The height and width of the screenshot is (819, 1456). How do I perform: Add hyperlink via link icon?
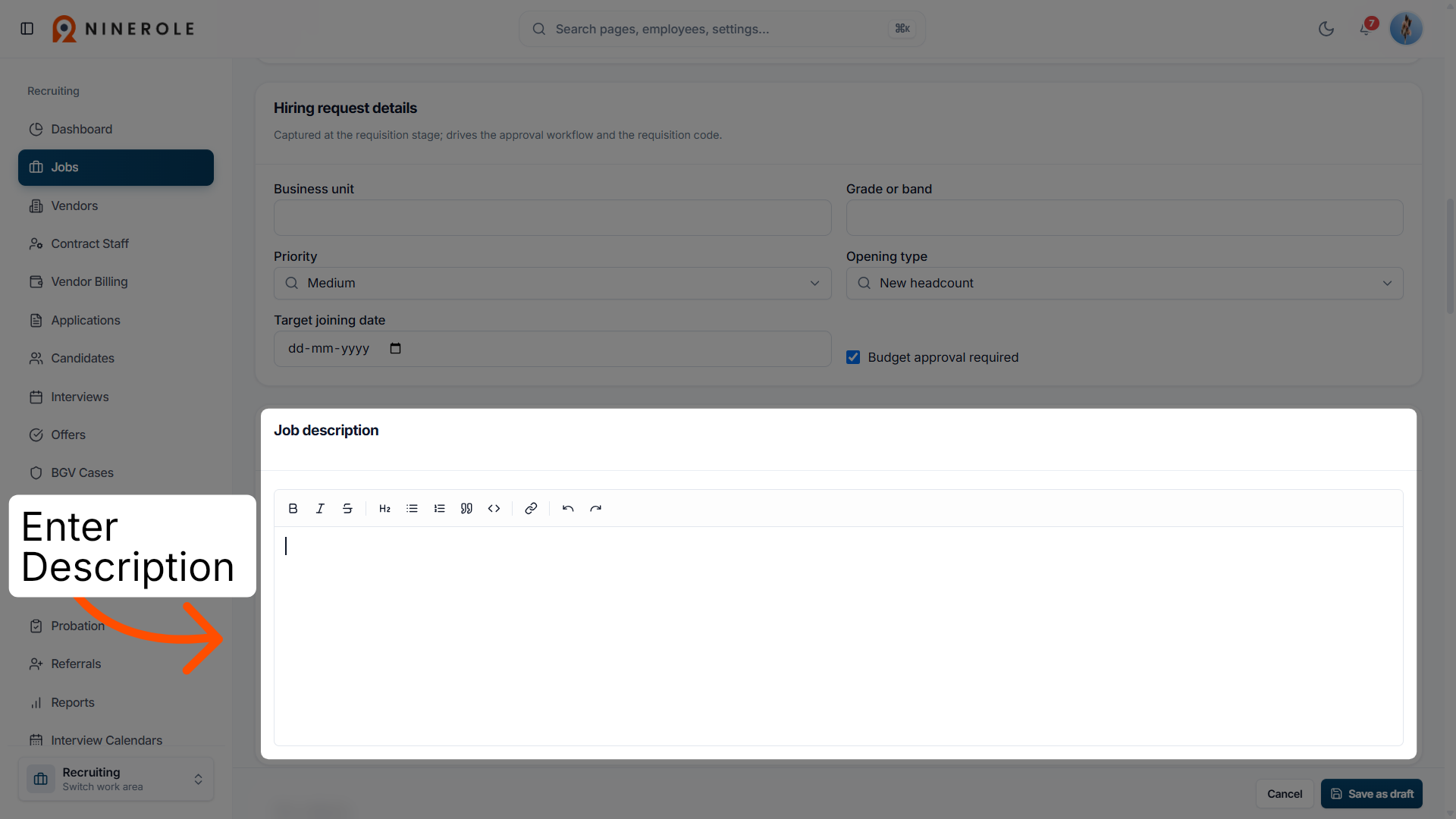coord(531,509)
